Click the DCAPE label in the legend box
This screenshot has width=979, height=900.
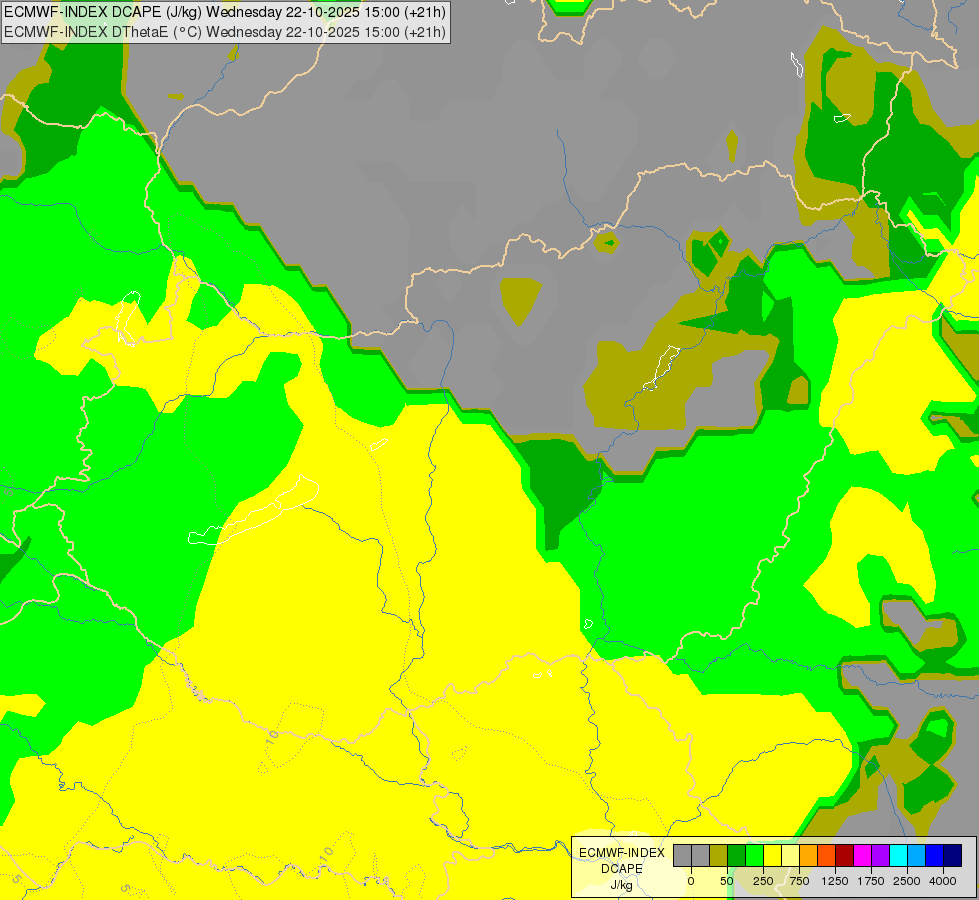[622, 869]
